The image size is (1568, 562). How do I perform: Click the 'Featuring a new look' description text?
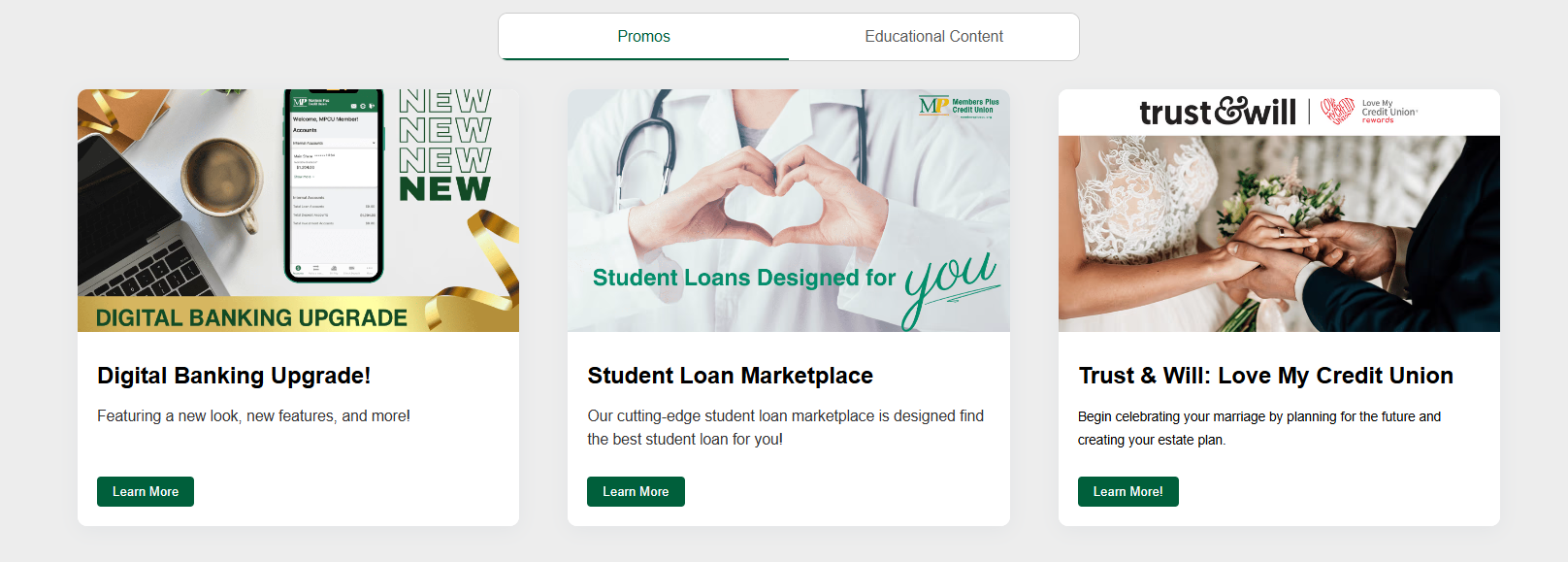[253, 415]
